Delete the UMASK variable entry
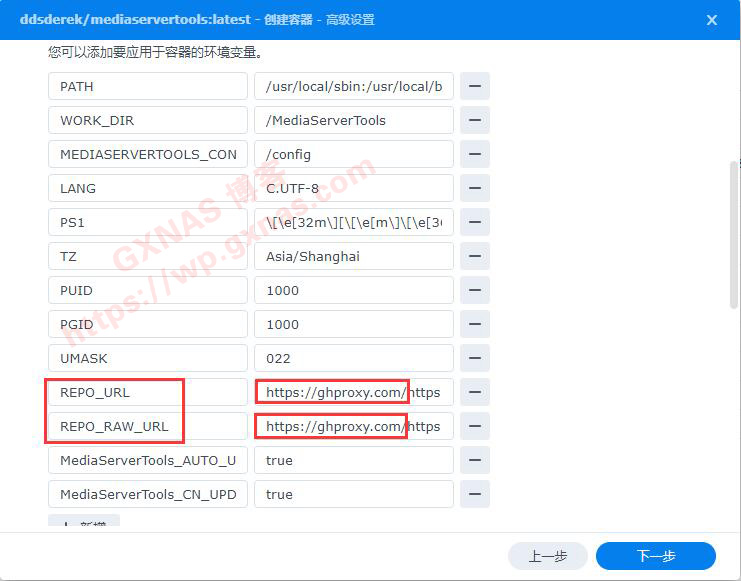Screen dimensions: 741x581 click(x=474, y=358)
